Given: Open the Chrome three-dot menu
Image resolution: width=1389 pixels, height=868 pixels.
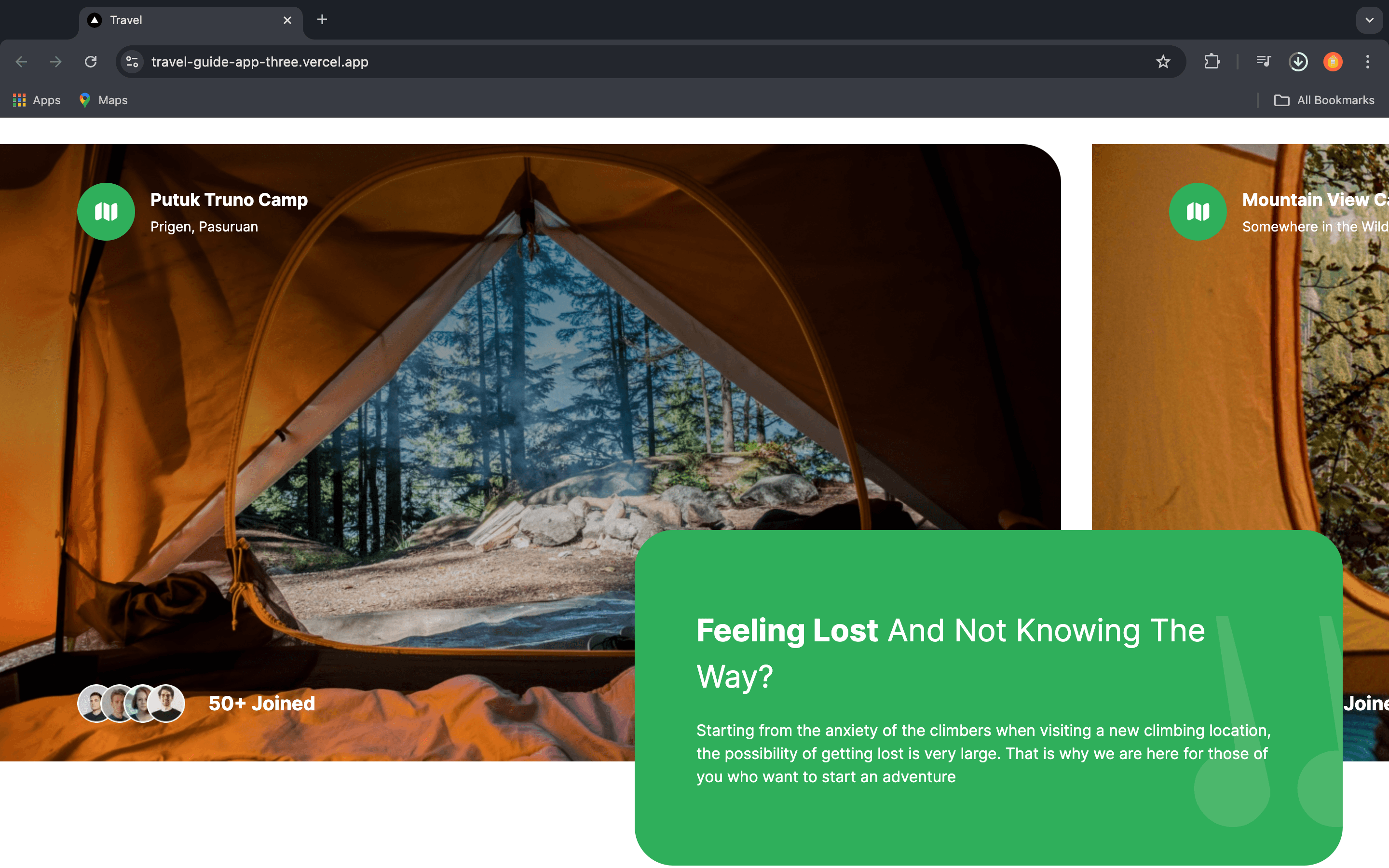Looking at the screenshot, I should pyautogui.click(x=1368, y=61).
